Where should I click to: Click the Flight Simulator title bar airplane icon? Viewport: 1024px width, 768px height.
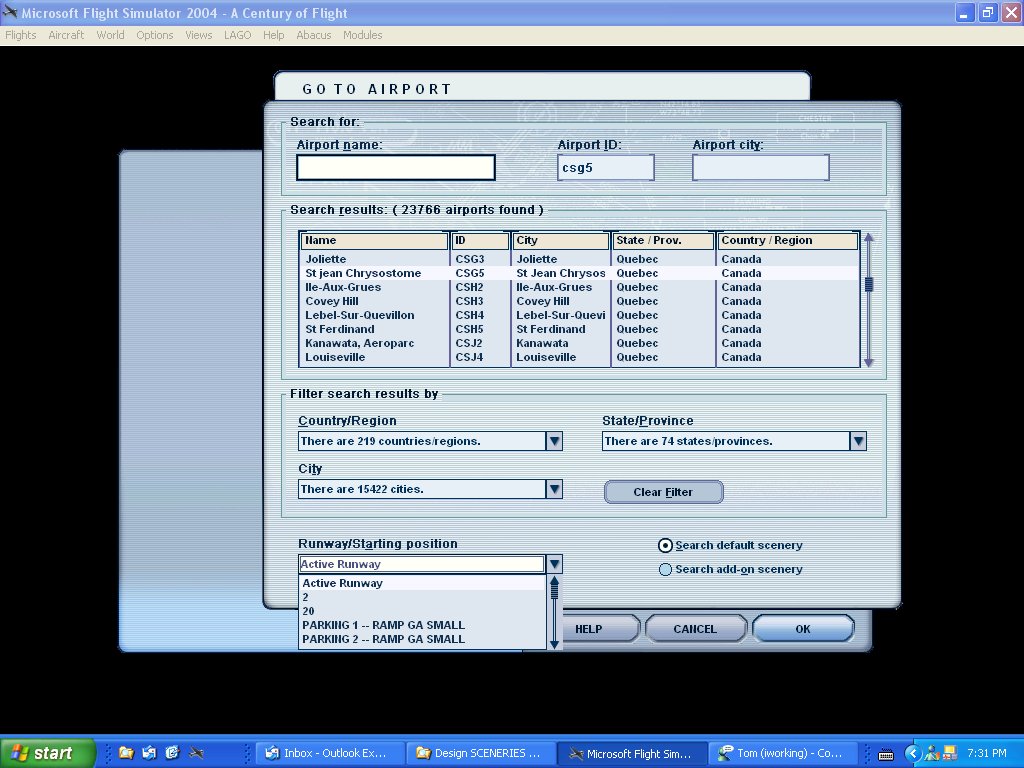click(10, 12)
